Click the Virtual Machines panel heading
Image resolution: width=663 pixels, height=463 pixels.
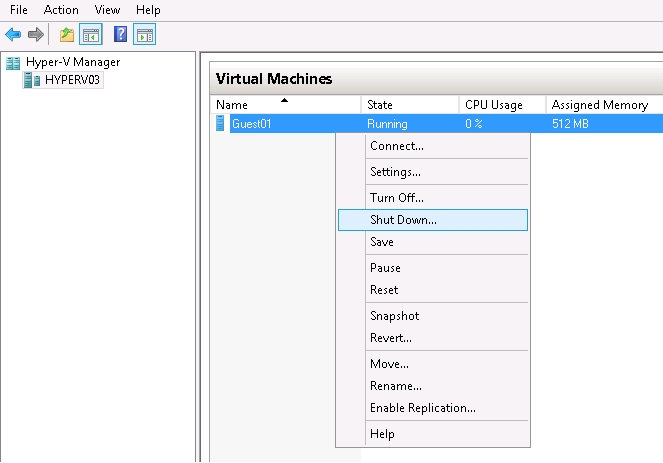(274, 79)
